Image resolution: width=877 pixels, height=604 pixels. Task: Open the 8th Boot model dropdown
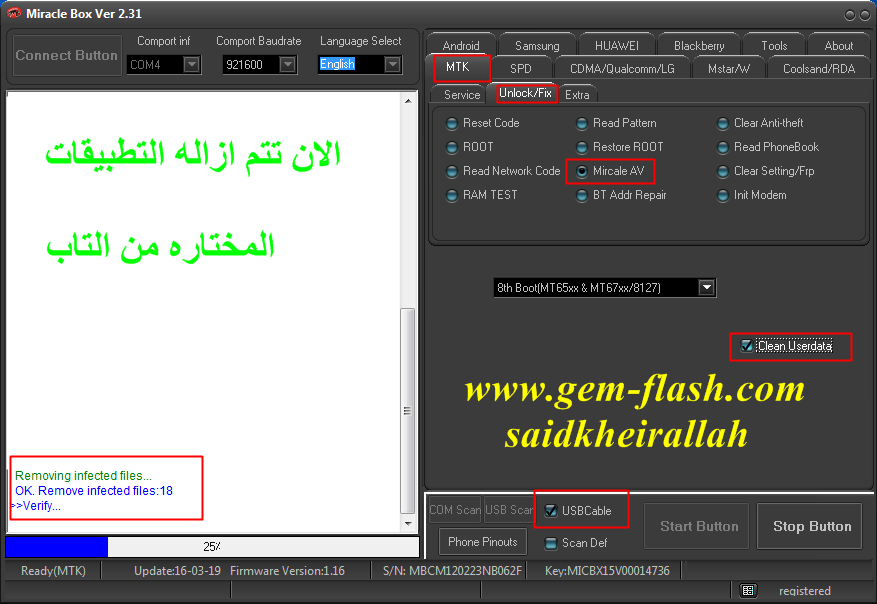[706, 287]
